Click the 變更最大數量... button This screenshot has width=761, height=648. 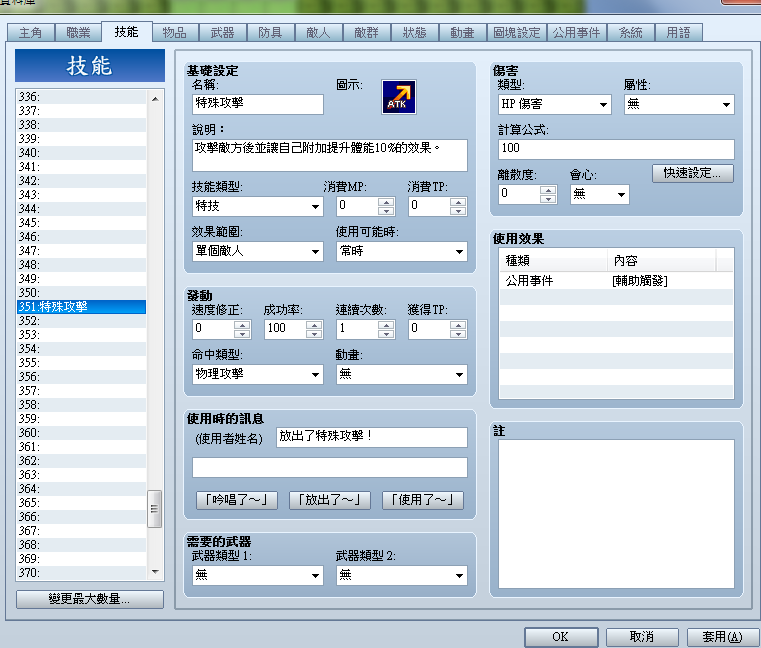click(x=90, y=599)
